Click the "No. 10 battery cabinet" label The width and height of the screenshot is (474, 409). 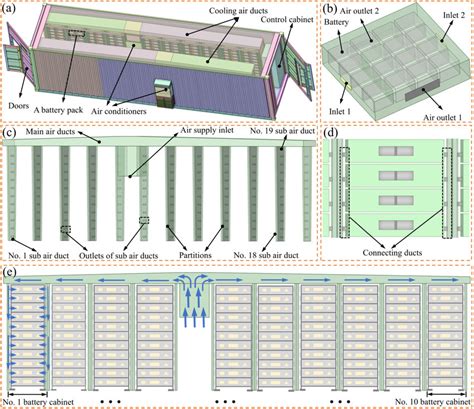pos(432,402)
